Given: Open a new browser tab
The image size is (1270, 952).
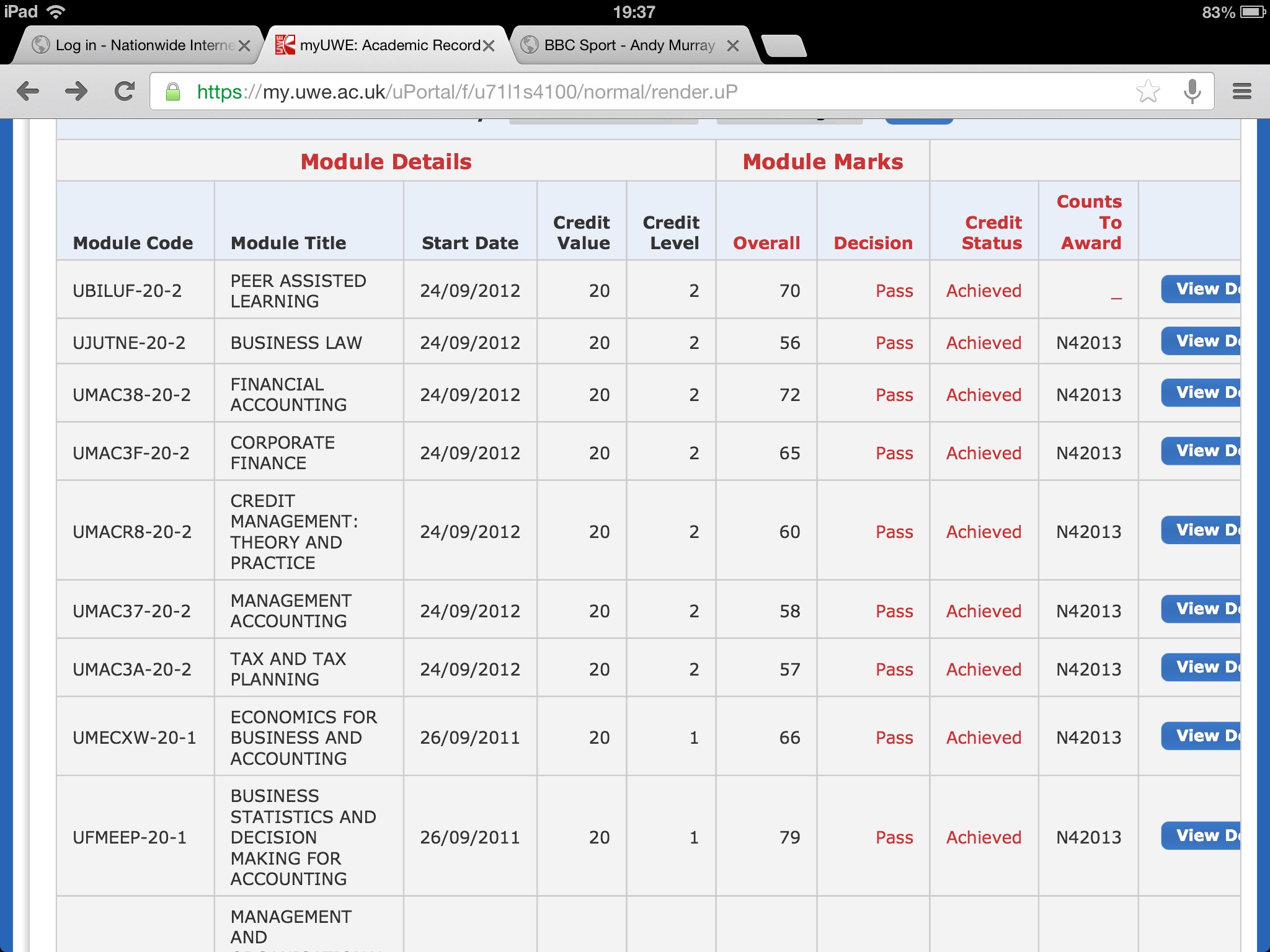Looking at the screenshot, I should click(783, 46).
